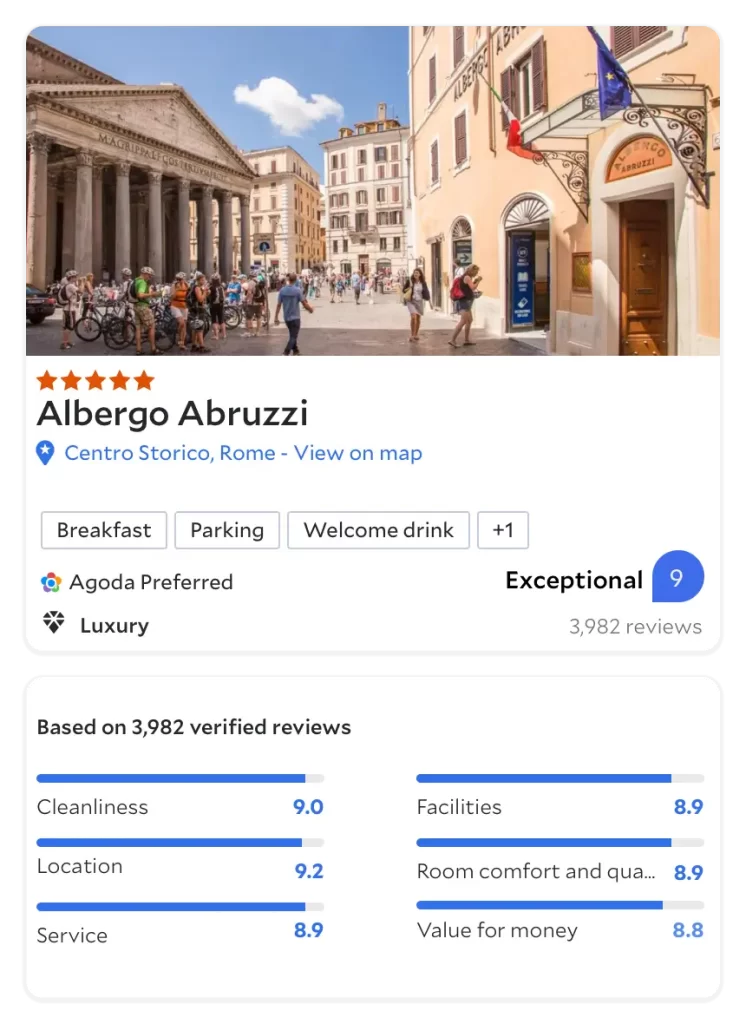Viewport: 746px width, 1024px height.
Task: Select the Parking amenity tag
Action: pos(227,530)
